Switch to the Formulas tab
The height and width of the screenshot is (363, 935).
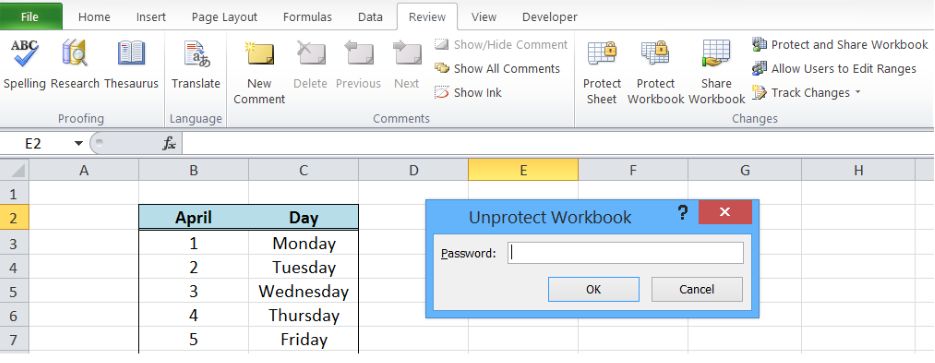[x=307, y=17]
